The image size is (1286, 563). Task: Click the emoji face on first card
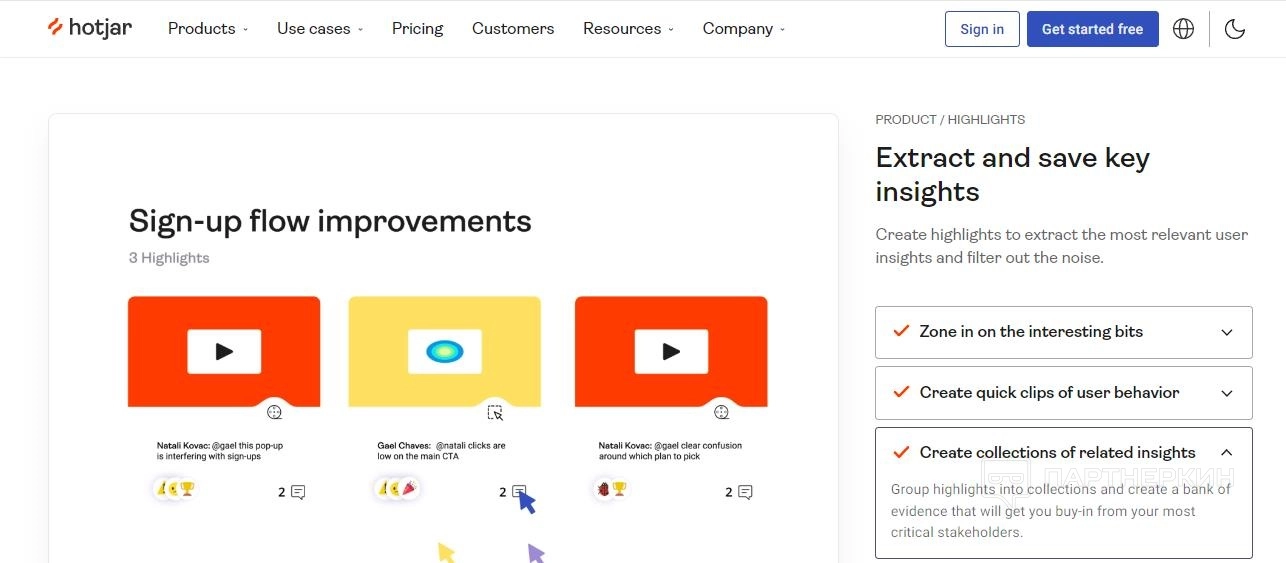(275, 412)
